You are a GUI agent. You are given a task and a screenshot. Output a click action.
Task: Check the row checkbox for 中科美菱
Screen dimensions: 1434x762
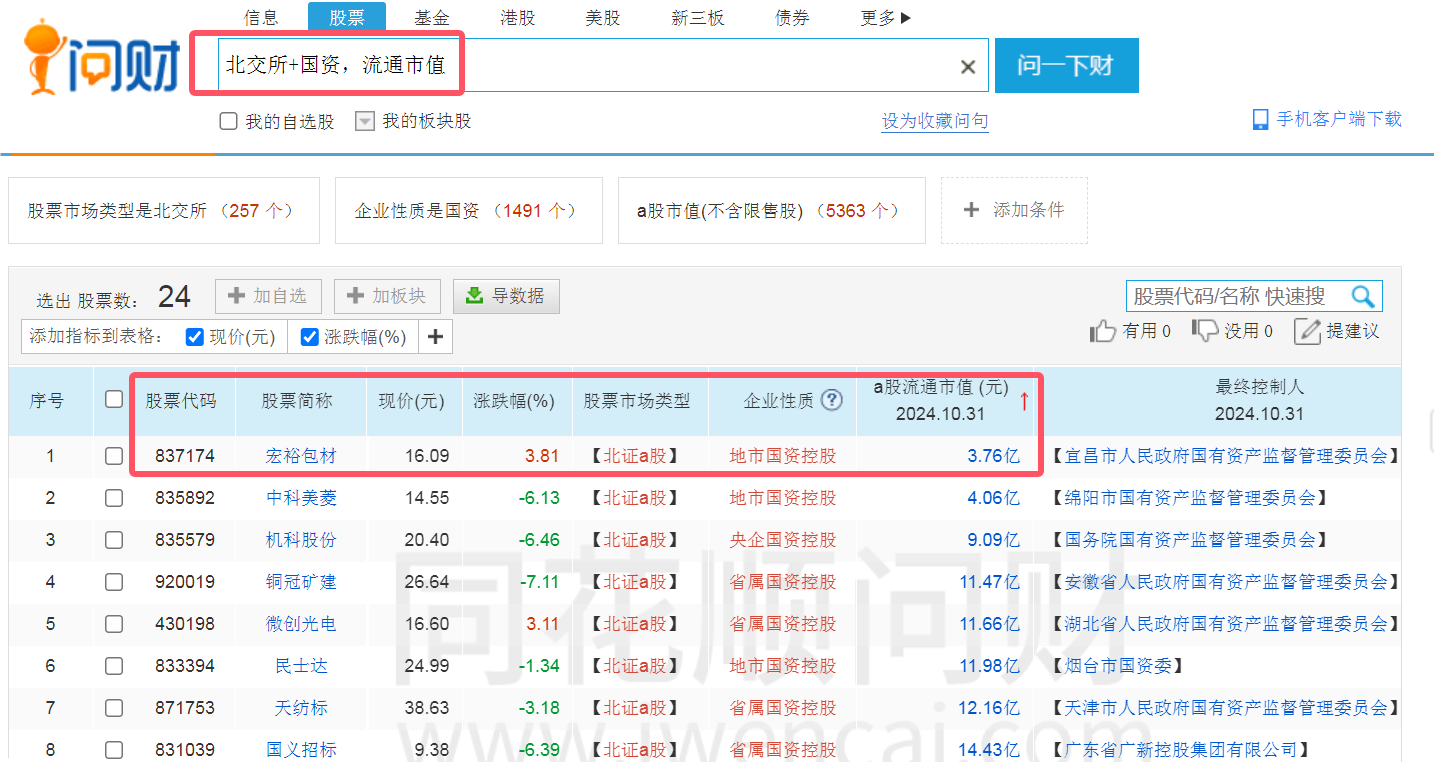coord(114,498)
